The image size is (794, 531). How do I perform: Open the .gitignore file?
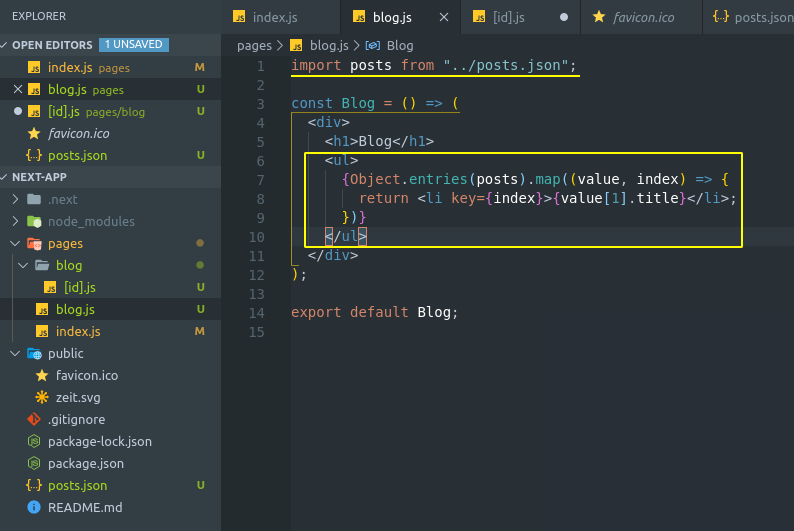[110, 420]
